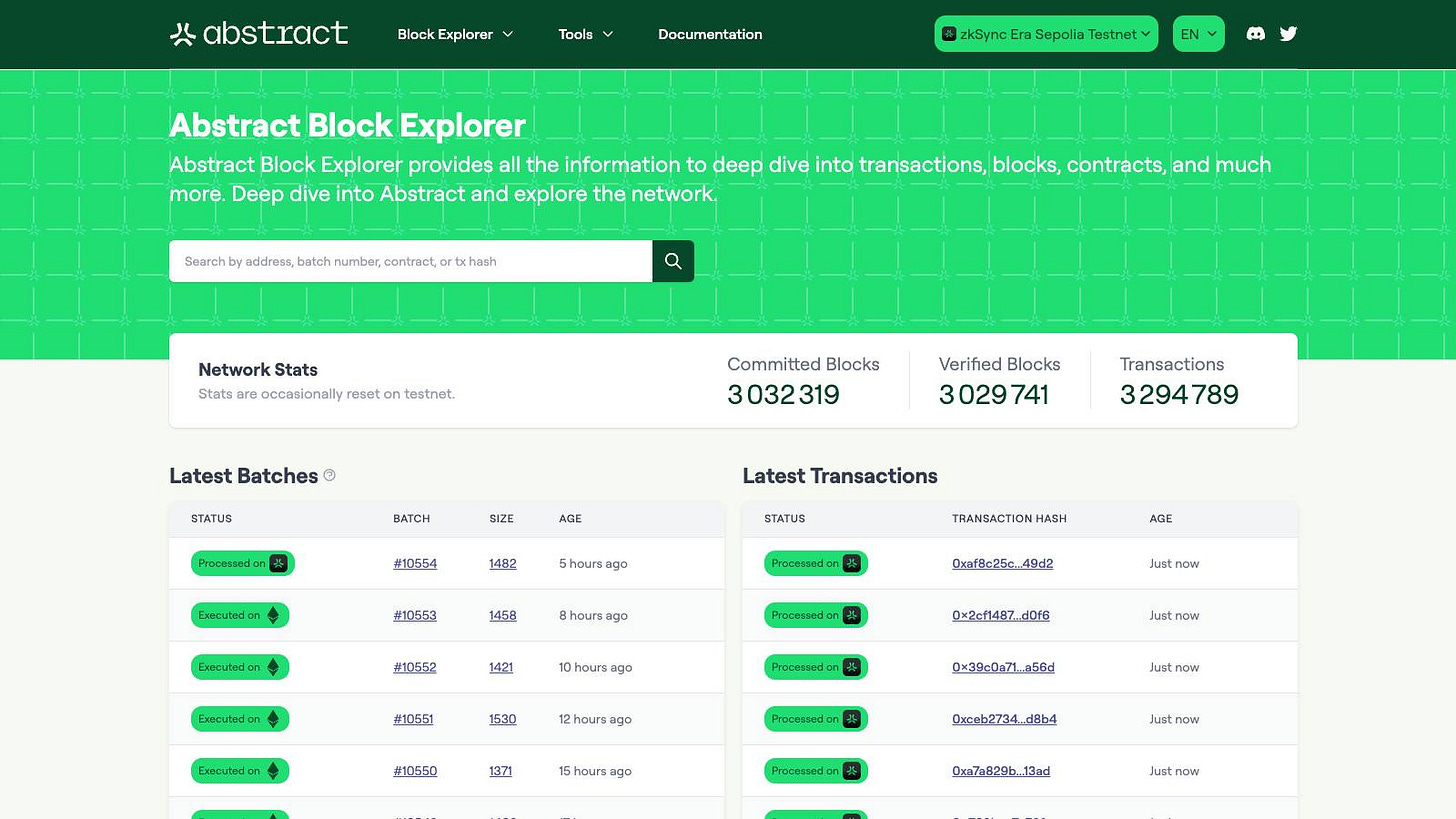Click the Ethereum icon in batch #10553 status
The image size is (1456, 819).
tap(273, 615)
